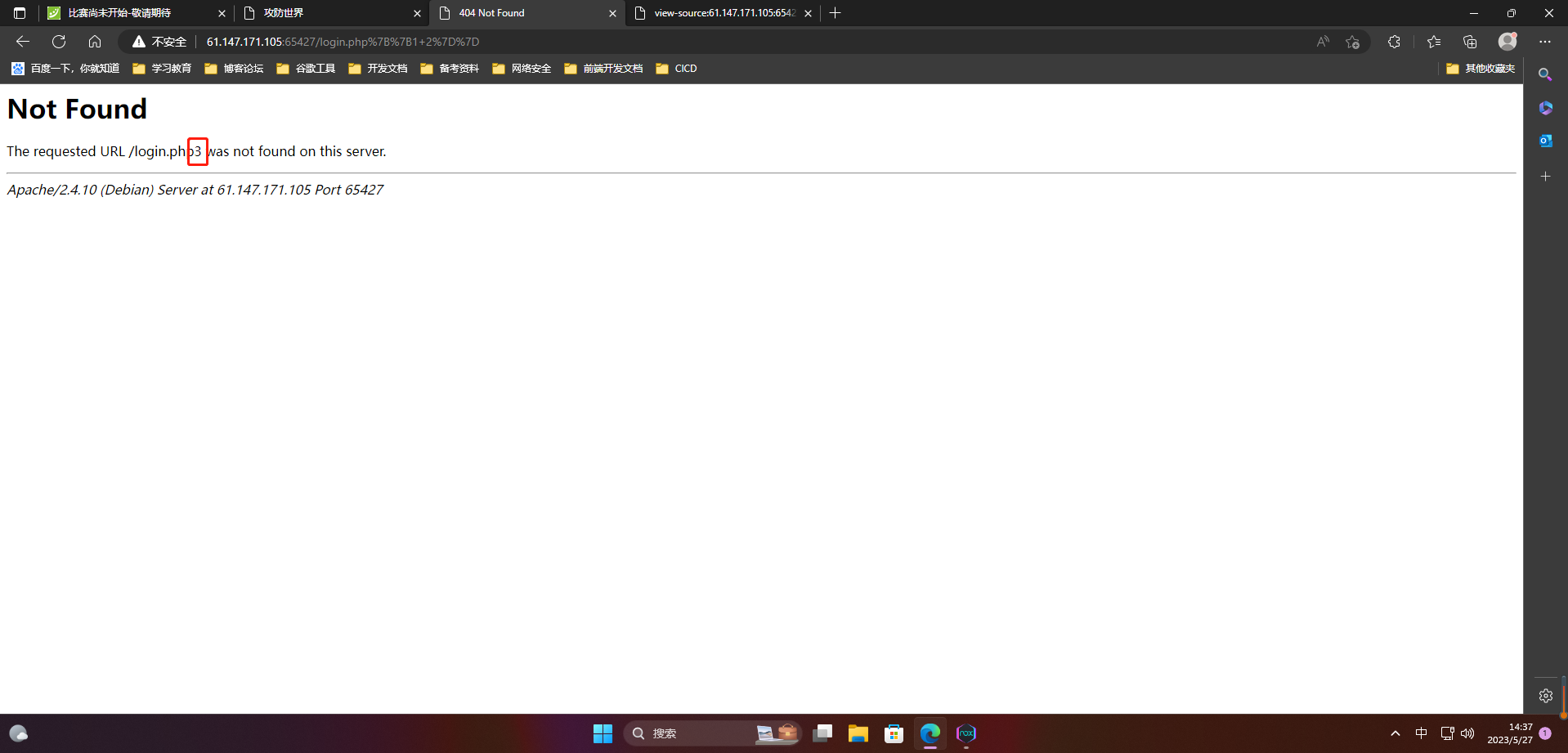This screenshot has width=1568, height=753.
Task: Open the 网络安全 bookmarks folder
Action: point(521,69)
